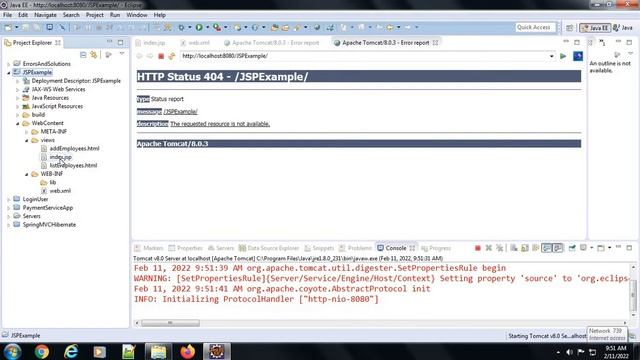Collapse the views folder
640x360 pixels.
point(27,140)
